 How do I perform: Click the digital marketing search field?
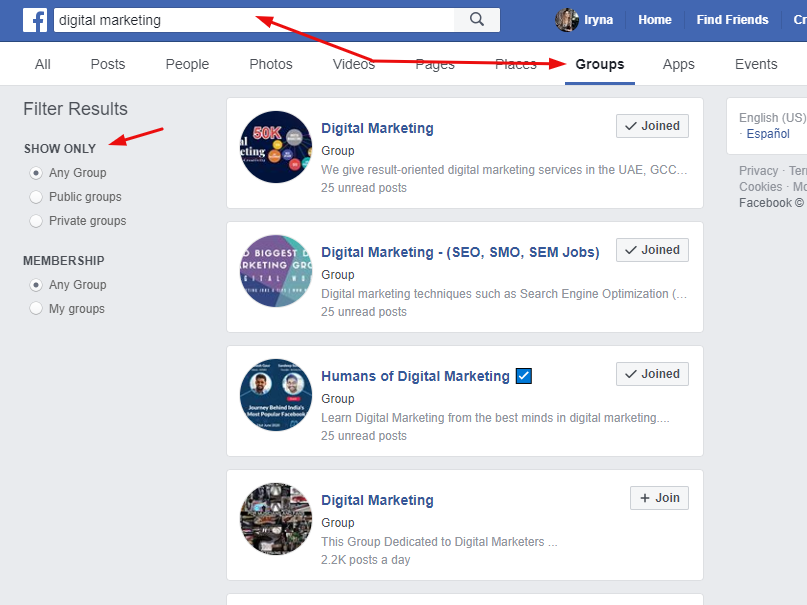coord(250,20)
